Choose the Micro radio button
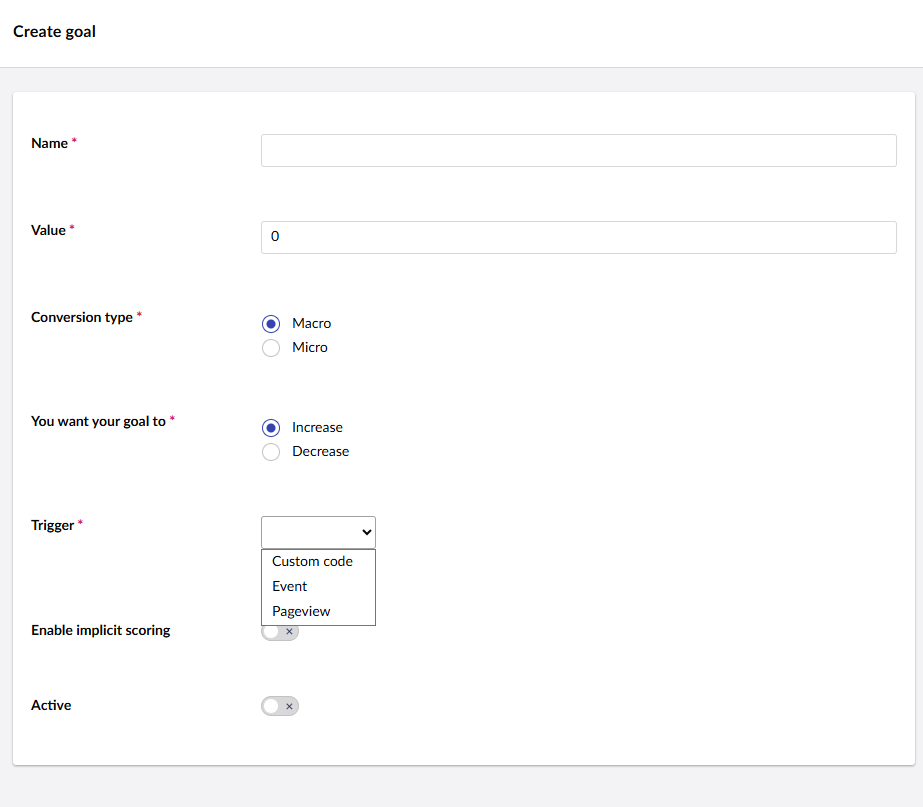 [271, 348]
